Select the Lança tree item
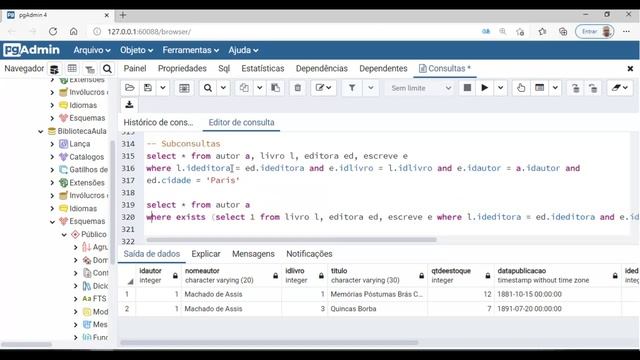Viewport: 640px width, 360px height. 79,144
